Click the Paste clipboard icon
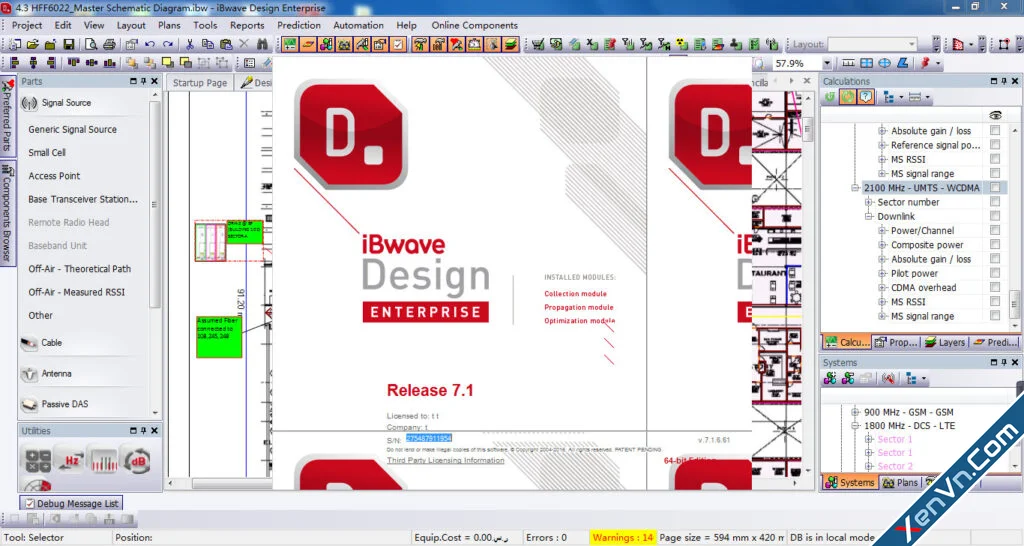 (x=226, y=44)
